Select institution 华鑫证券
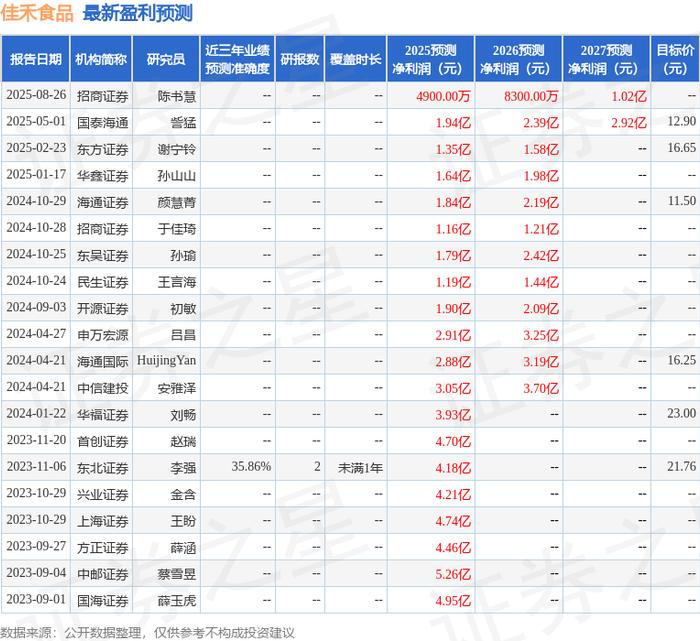 coord(103,175)
